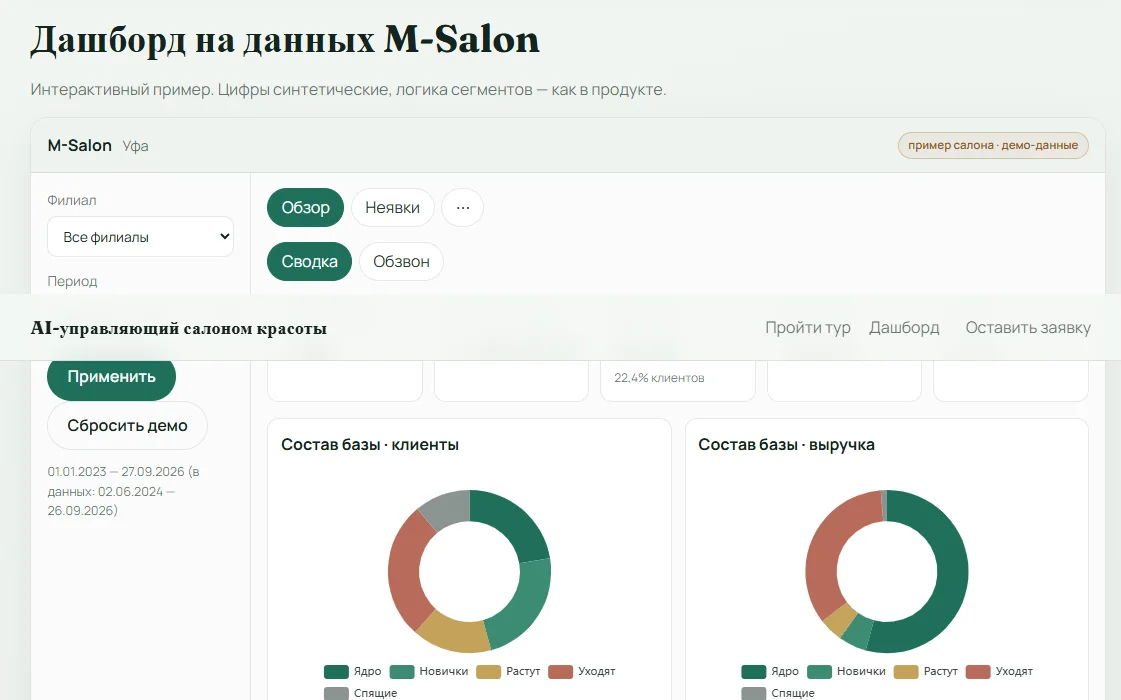Toggle Растут legend in revenue chart
1121x700 pixels.
926,671
